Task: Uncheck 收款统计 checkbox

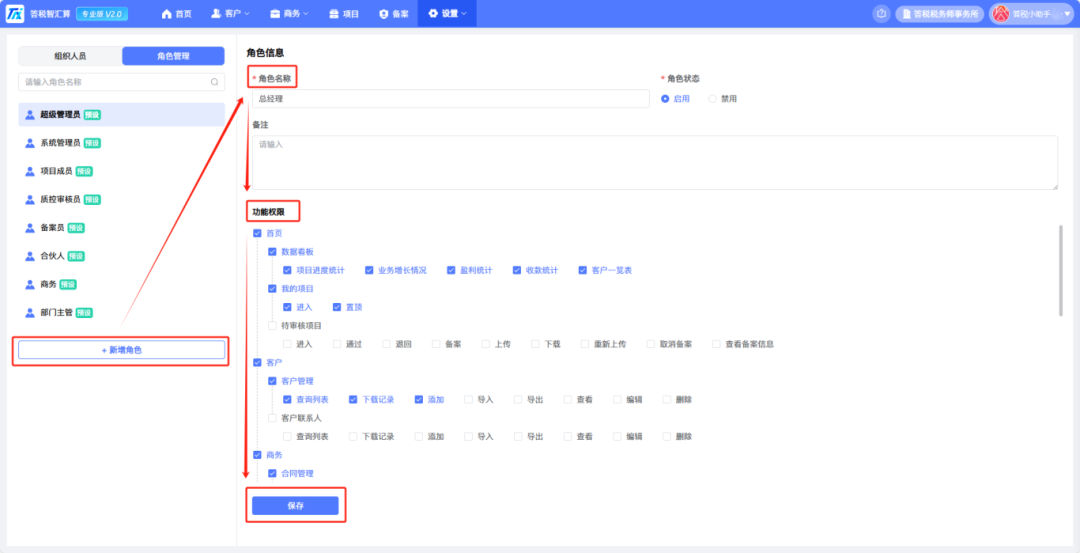Action: 517,270
